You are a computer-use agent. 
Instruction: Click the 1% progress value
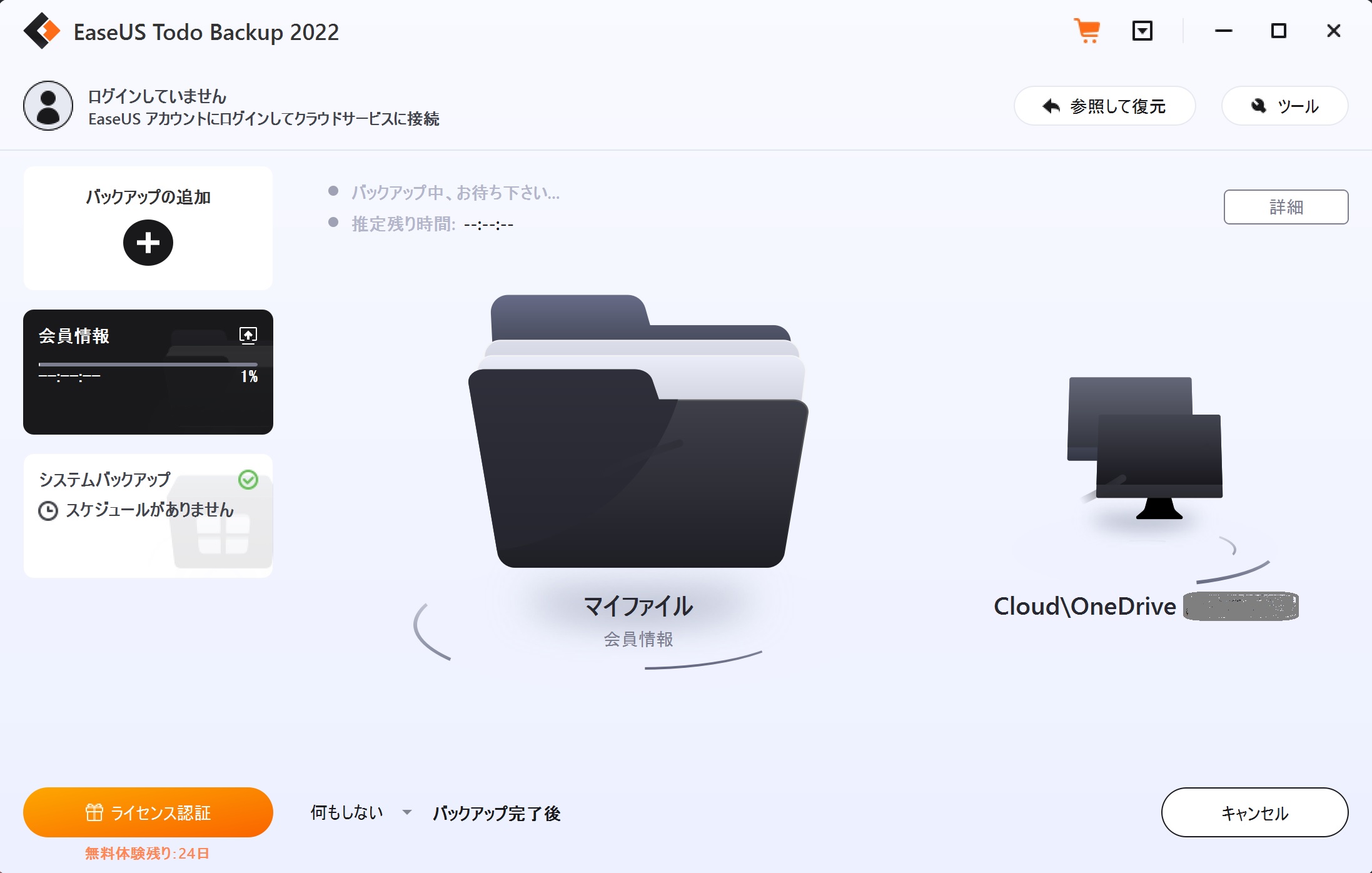(x=250, y=376)
